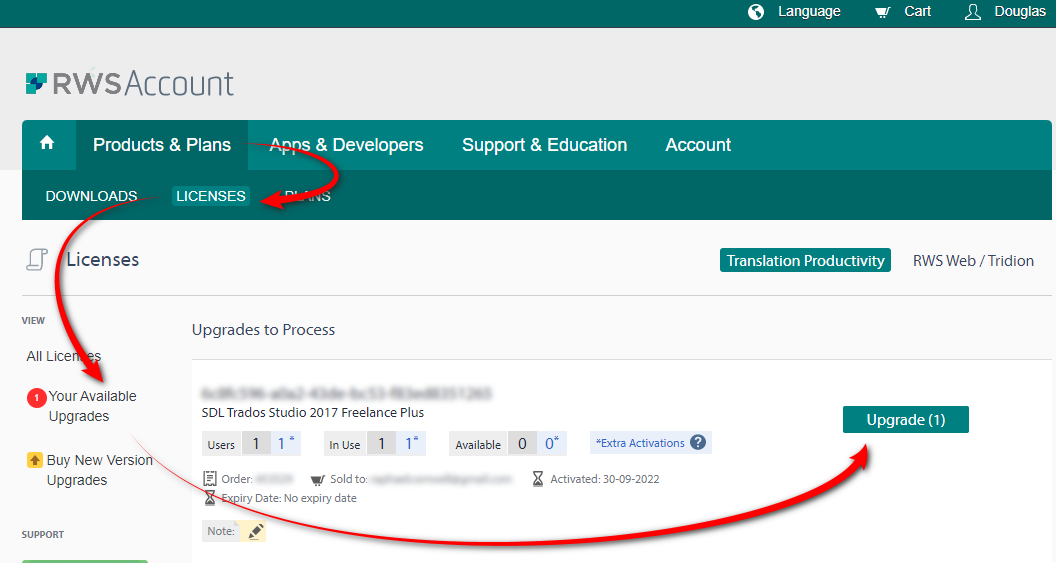1056x563 pixels.
Task: Click the red notification badge for upgrades
Action: tap(36, 398)
